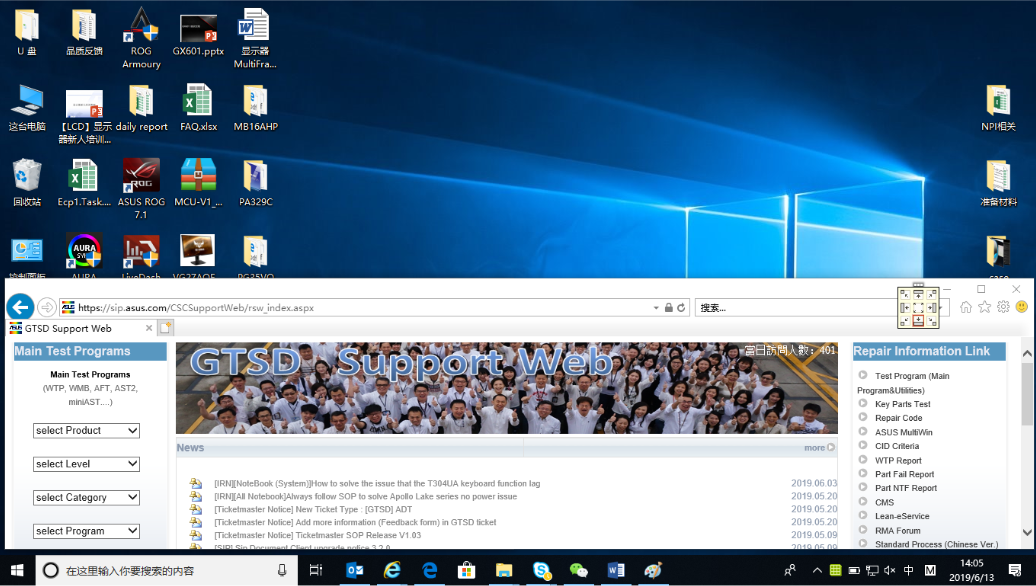
Task: Open browser tools gear icon
Action: click(1003, 307)
